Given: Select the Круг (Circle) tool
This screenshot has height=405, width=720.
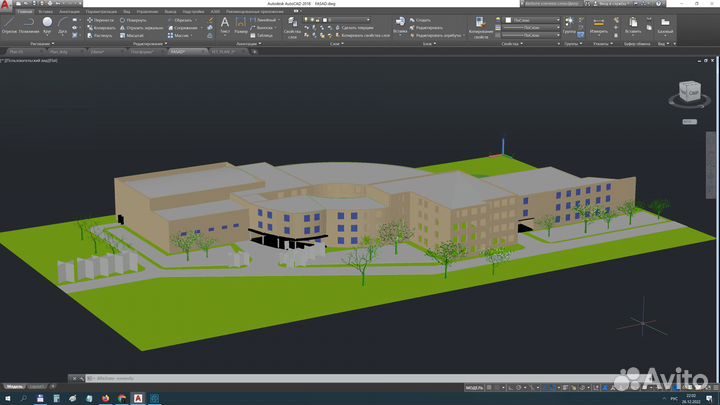Looking at the screenshot, I should 47,25.
